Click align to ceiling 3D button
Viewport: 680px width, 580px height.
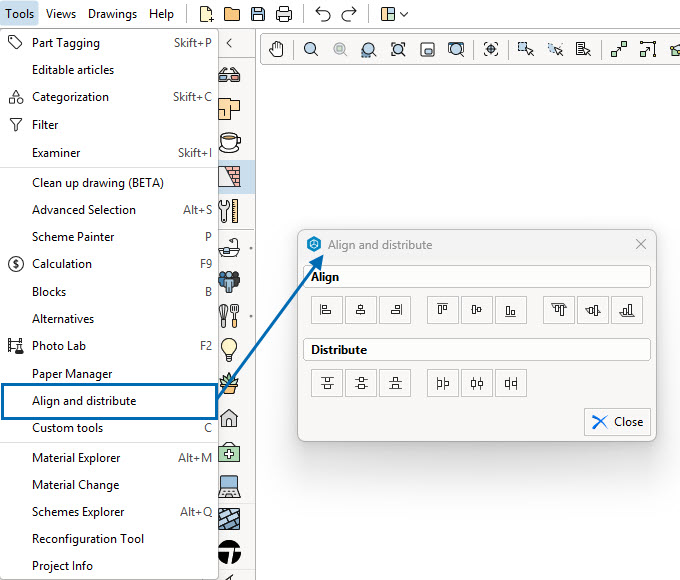[x=559, y=310]
